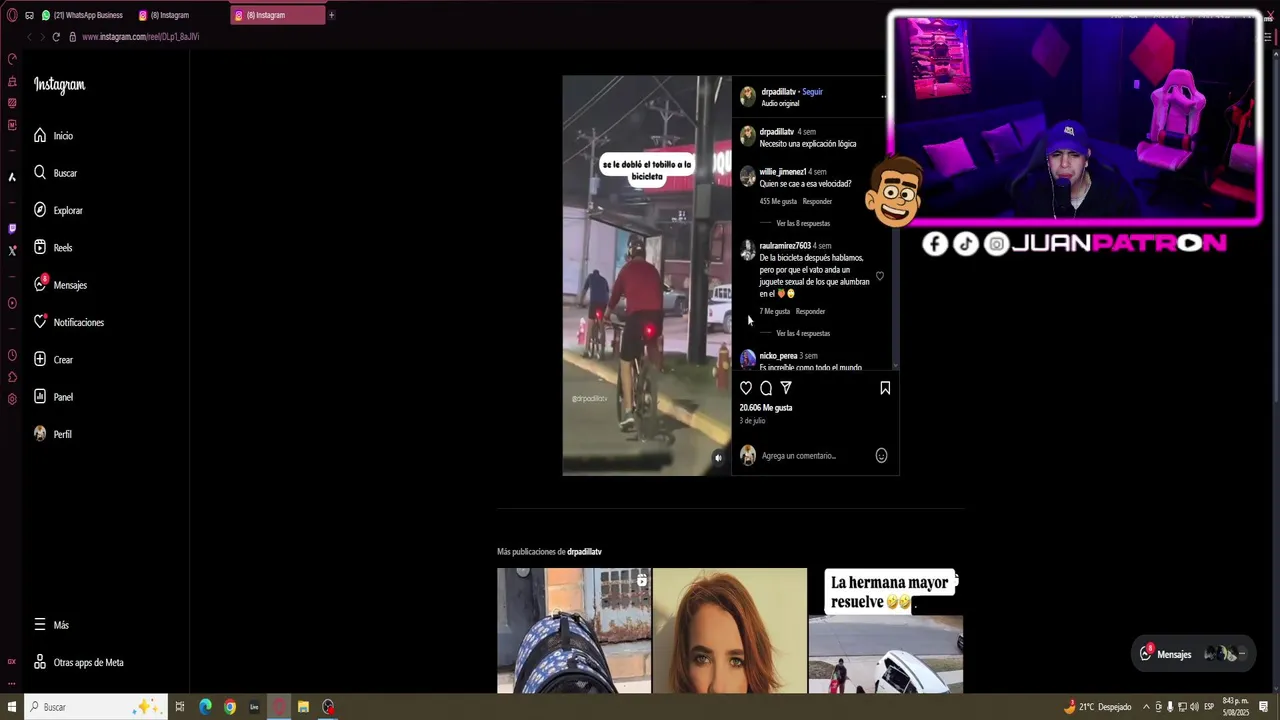Click Seguir to follow drpadillatv
The width and height of the screenshot is (1280, 720).
pos(812,92)
